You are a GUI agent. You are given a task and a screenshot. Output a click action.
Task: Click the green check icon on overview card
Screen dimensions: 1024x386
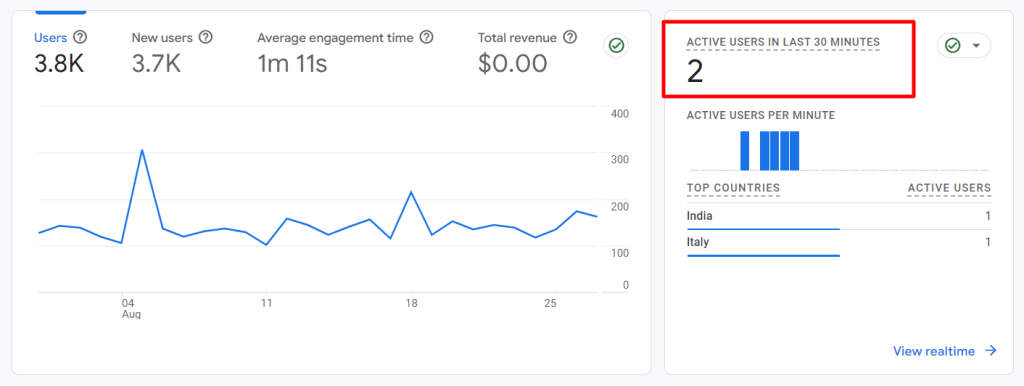tap(616, 46)
